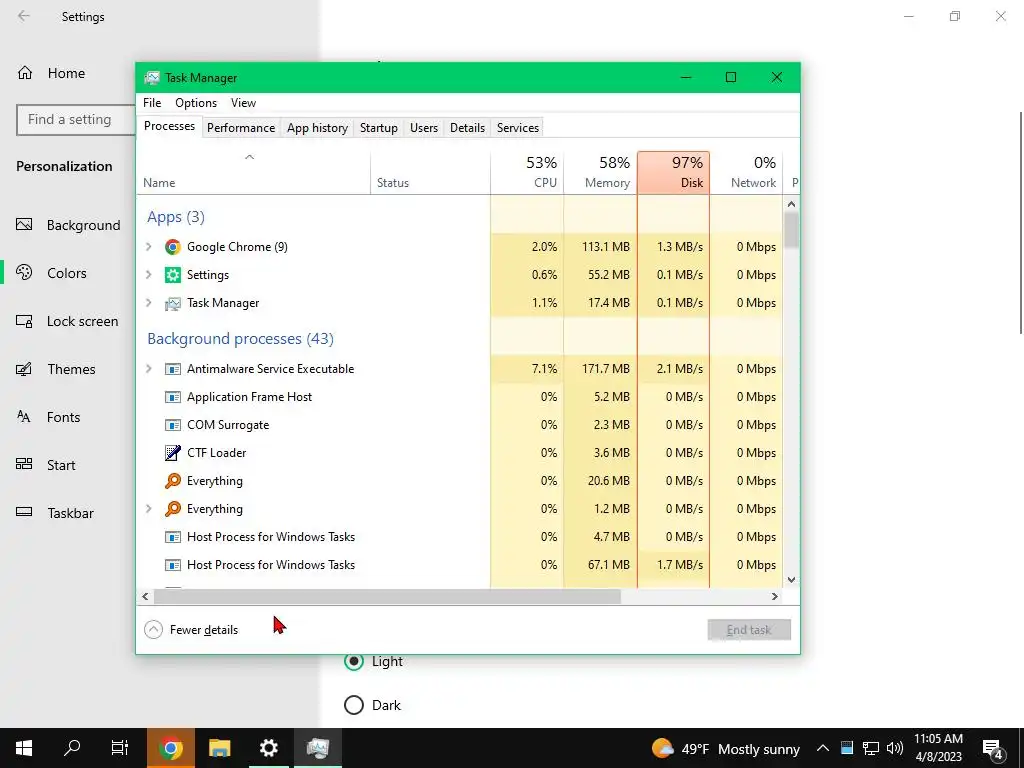Click the Everything 20.6 MB process icon
Viewport: 1024px width, 768px height.
(x=172, y=481)
